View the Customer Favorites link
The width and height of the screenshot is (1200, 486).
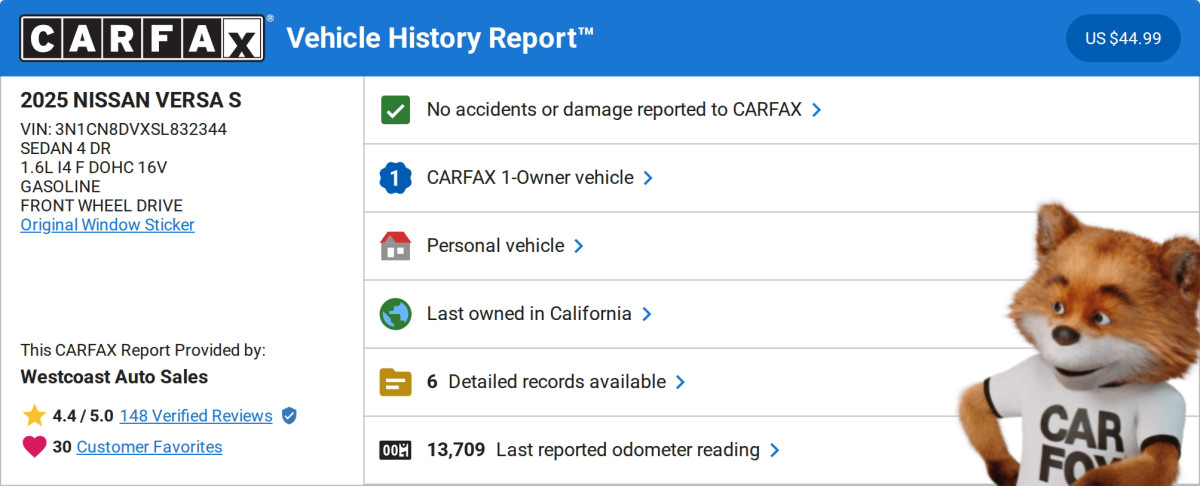[149, 447]
